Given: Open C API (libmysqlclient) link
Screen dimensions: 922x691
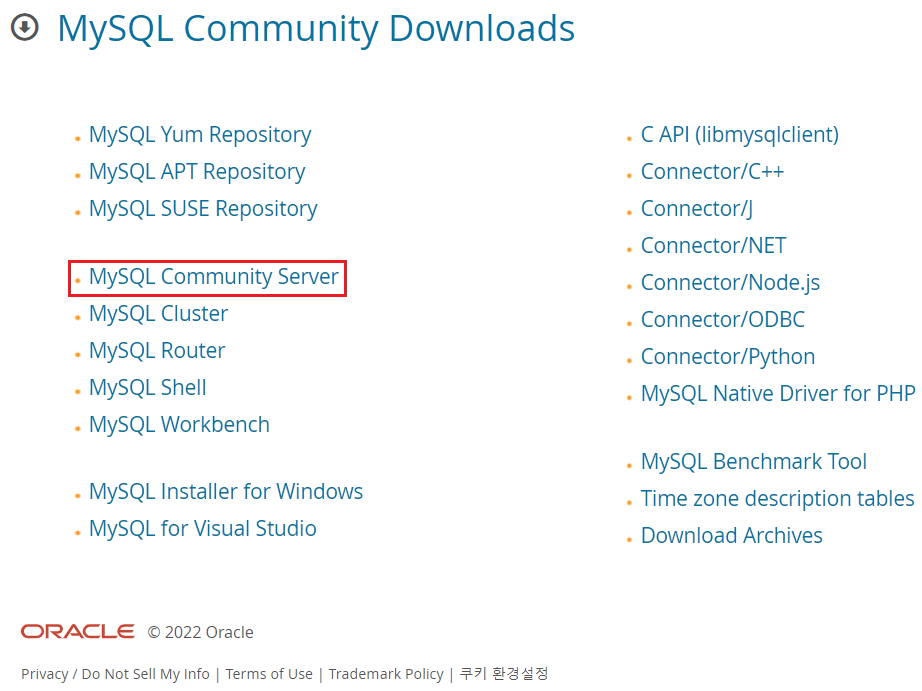Looking at the screenshot, I should click(740, 135).
